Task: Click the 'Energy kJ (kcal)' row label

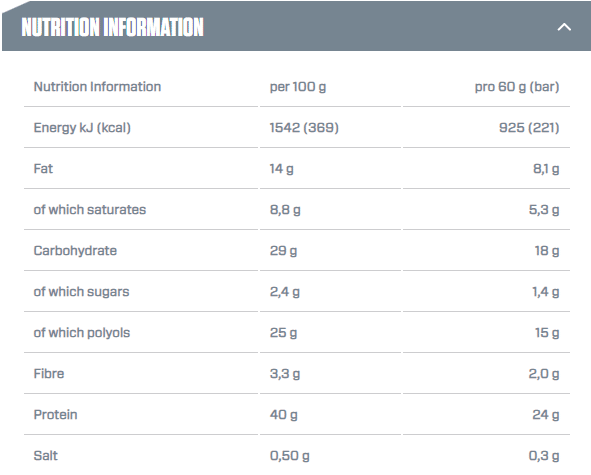Action: coord(82,128)
